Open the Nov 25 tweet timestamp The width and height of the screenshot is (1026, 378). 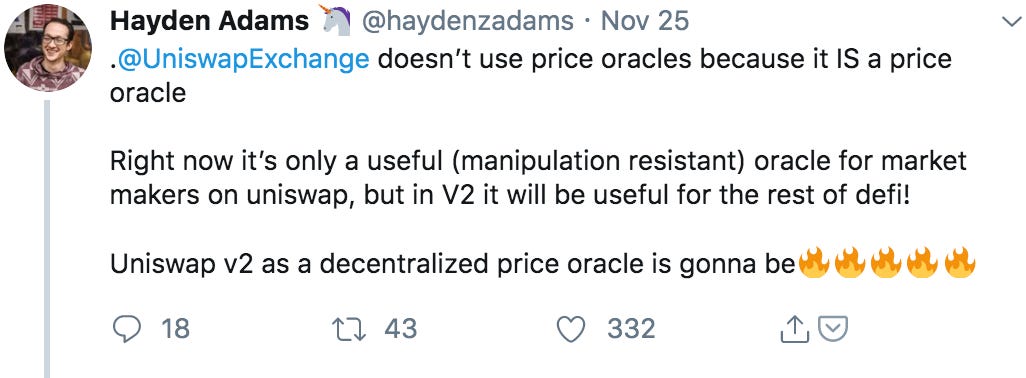coord(644,22)
